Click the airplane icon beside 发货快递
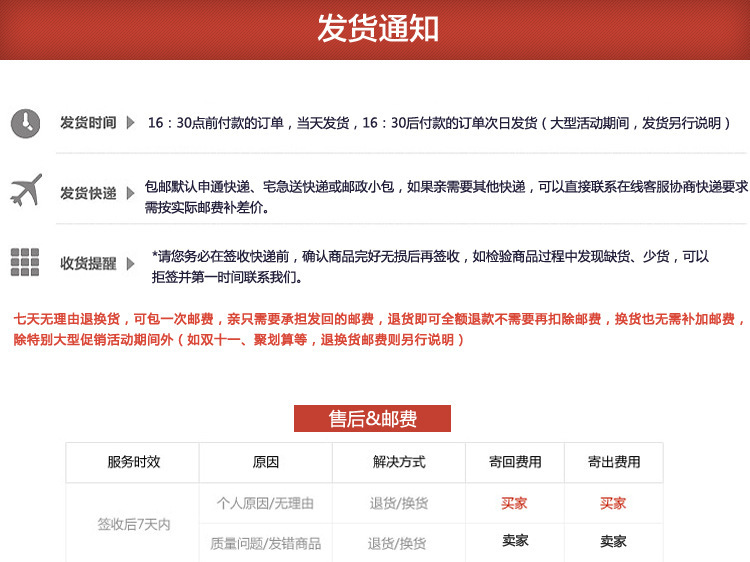Viewport: 750px width, 562px height. point(26,190)
